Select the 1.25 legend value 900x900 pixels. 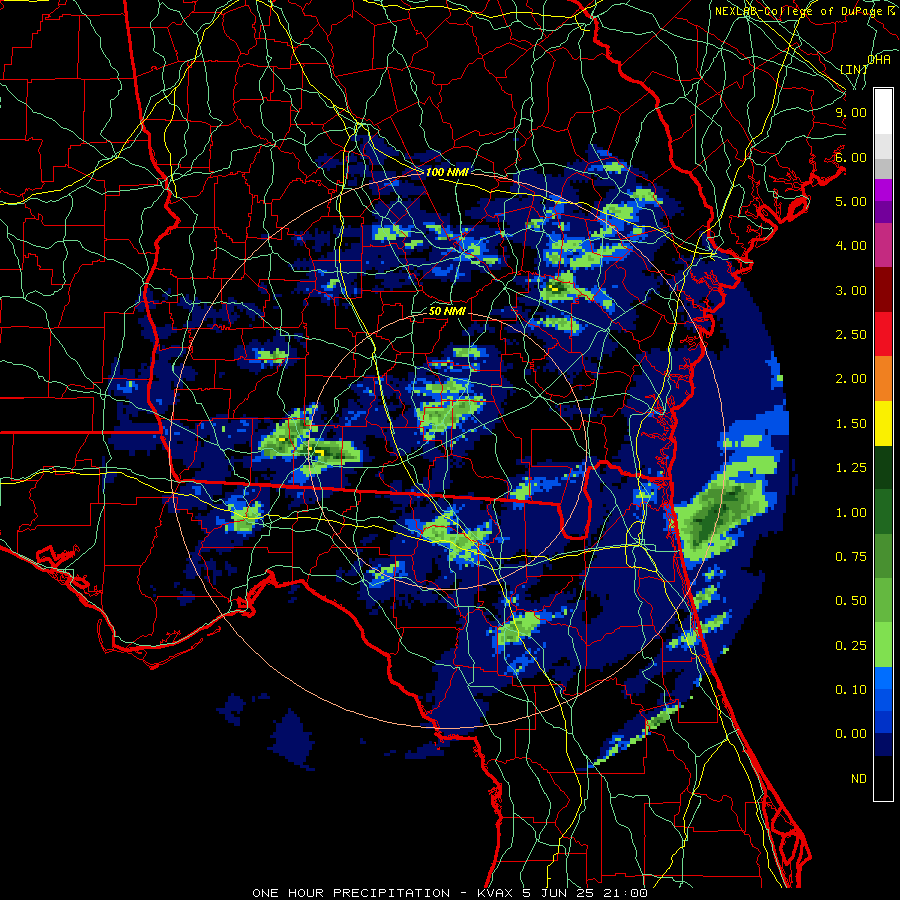pos(851,468)
